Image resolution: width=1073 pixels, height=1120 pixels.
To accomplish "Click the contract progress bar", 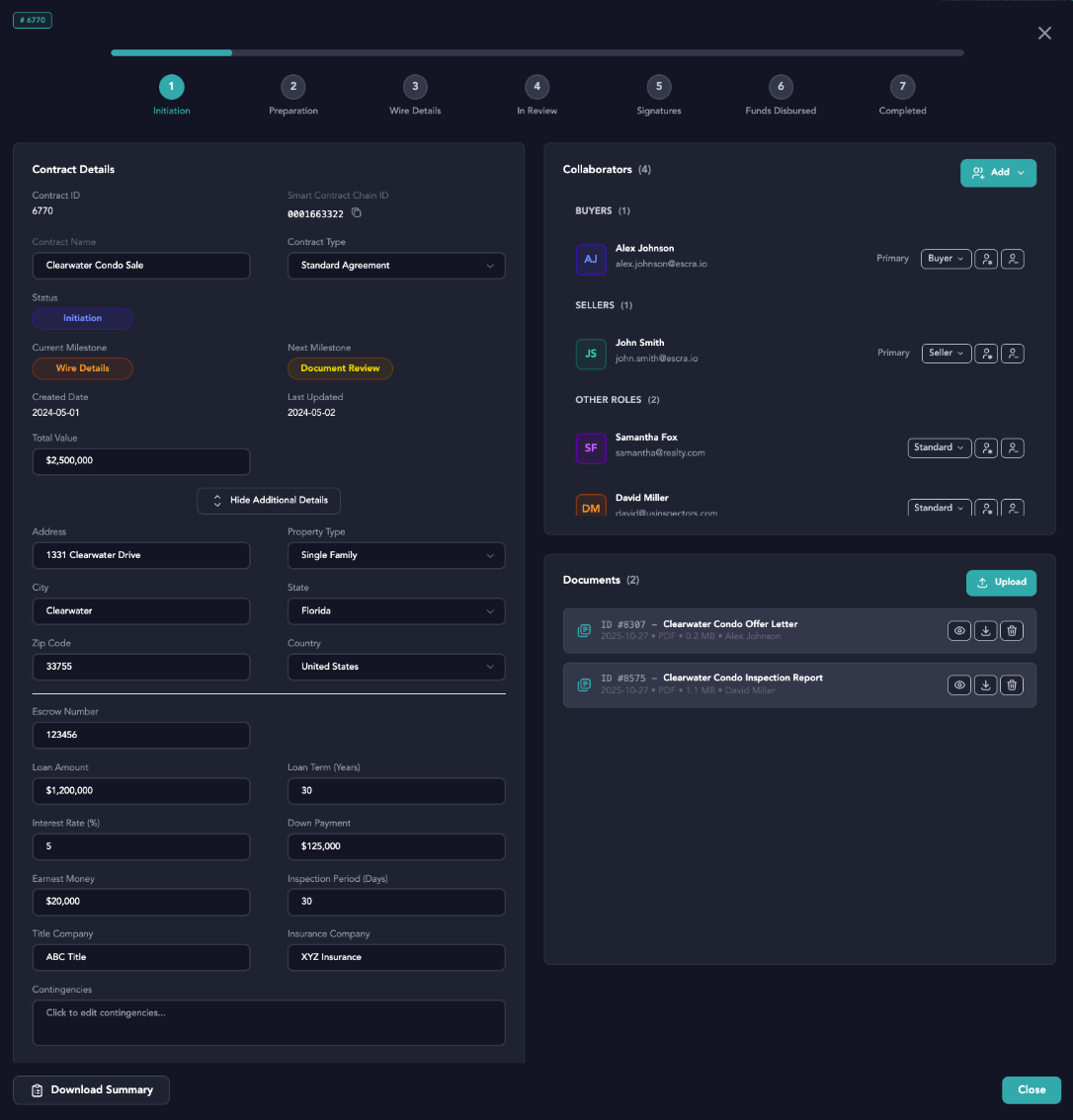I will coord(537,53).
